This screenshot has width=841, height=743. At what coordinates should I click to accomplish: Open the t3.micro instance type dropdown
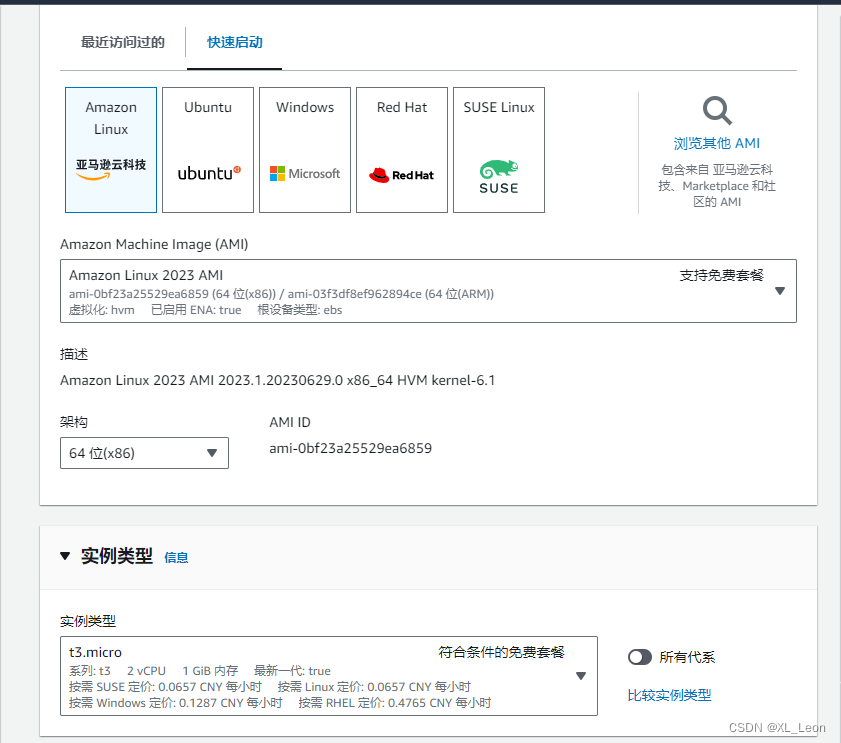click(x=580, y=676)
